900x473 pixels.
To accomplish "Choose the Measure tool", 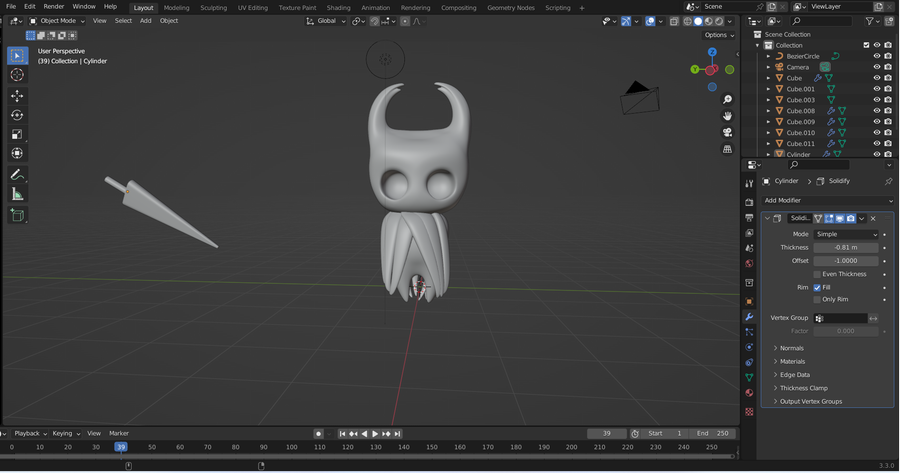I will point(17,194).
